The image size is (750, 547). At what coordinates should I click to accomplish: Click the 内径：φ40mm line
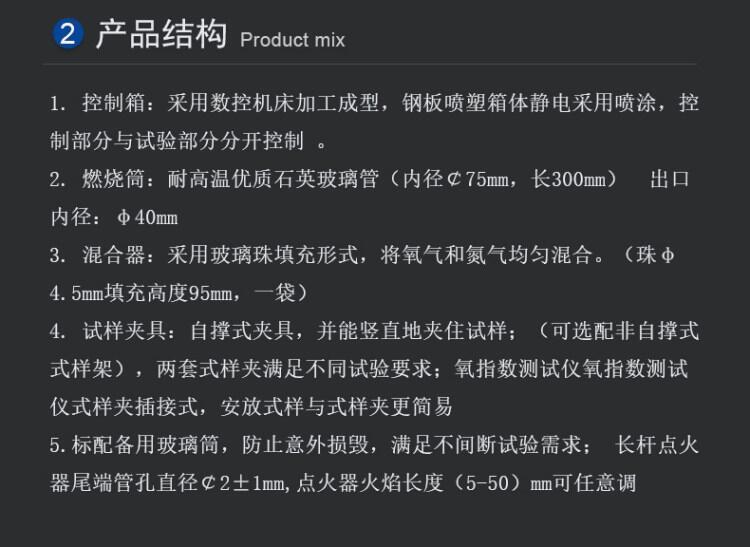(114, 218)
